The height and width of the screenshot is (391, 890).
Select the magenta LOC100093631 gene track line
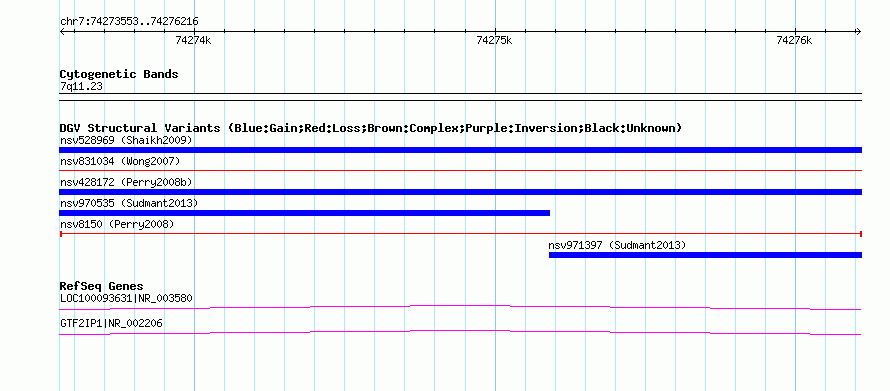point(460,308)
